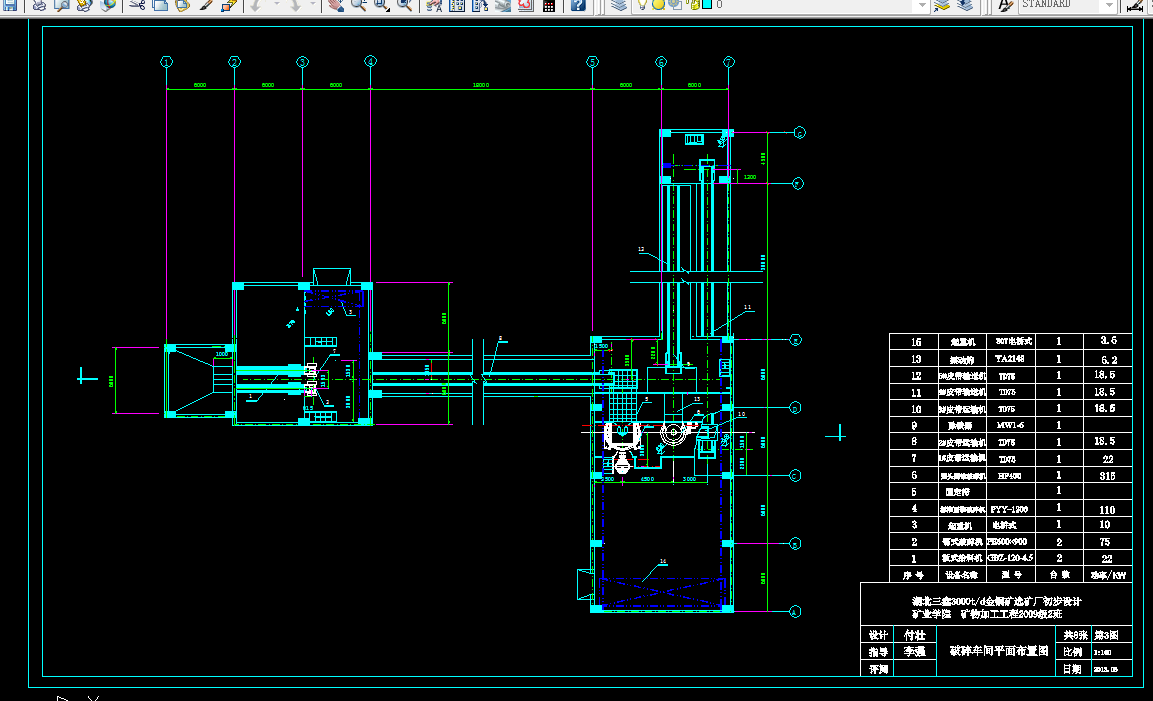Open the layer list dropdown
This screenshot has width=1153, height=701.
click(x=921, y=5)
